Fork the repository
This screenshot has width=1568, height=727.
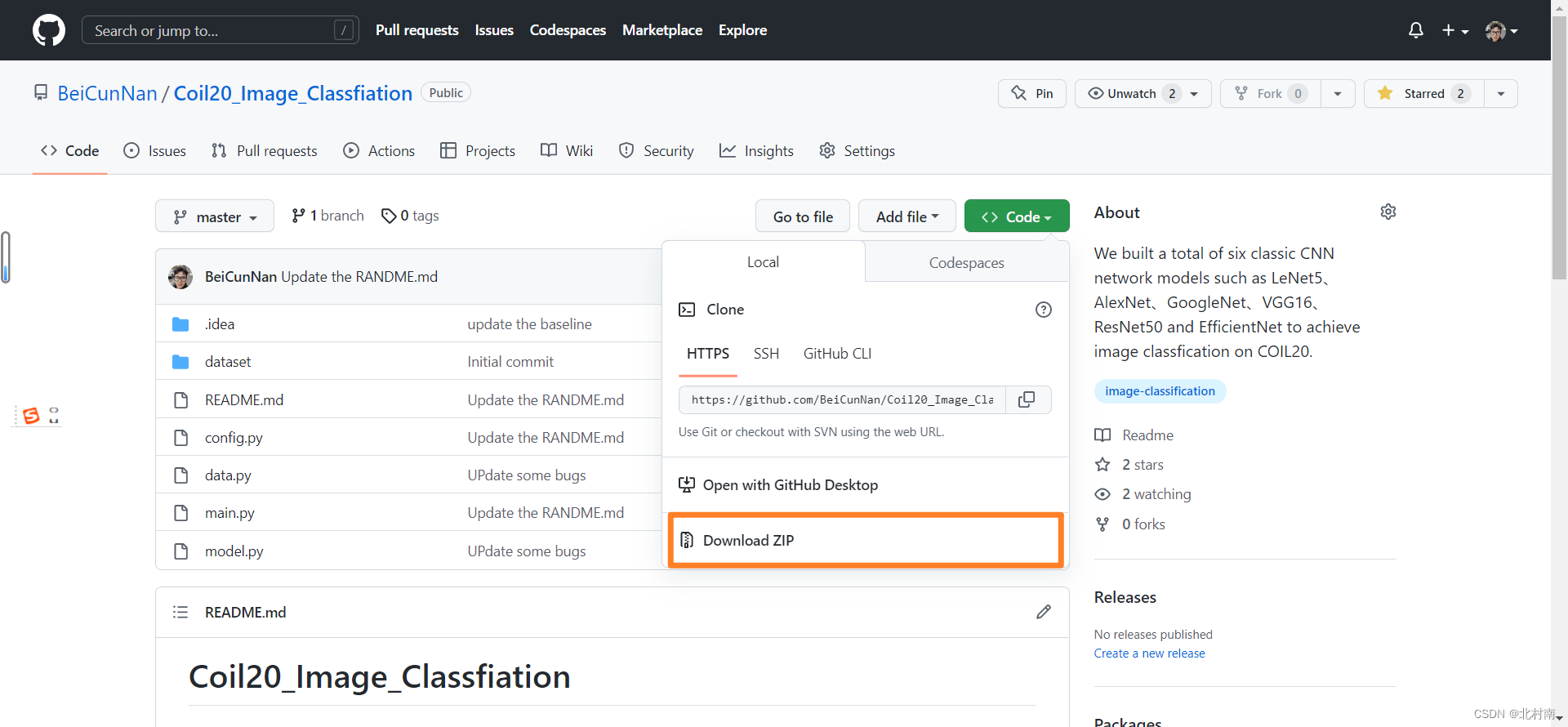coord(1271,93)
